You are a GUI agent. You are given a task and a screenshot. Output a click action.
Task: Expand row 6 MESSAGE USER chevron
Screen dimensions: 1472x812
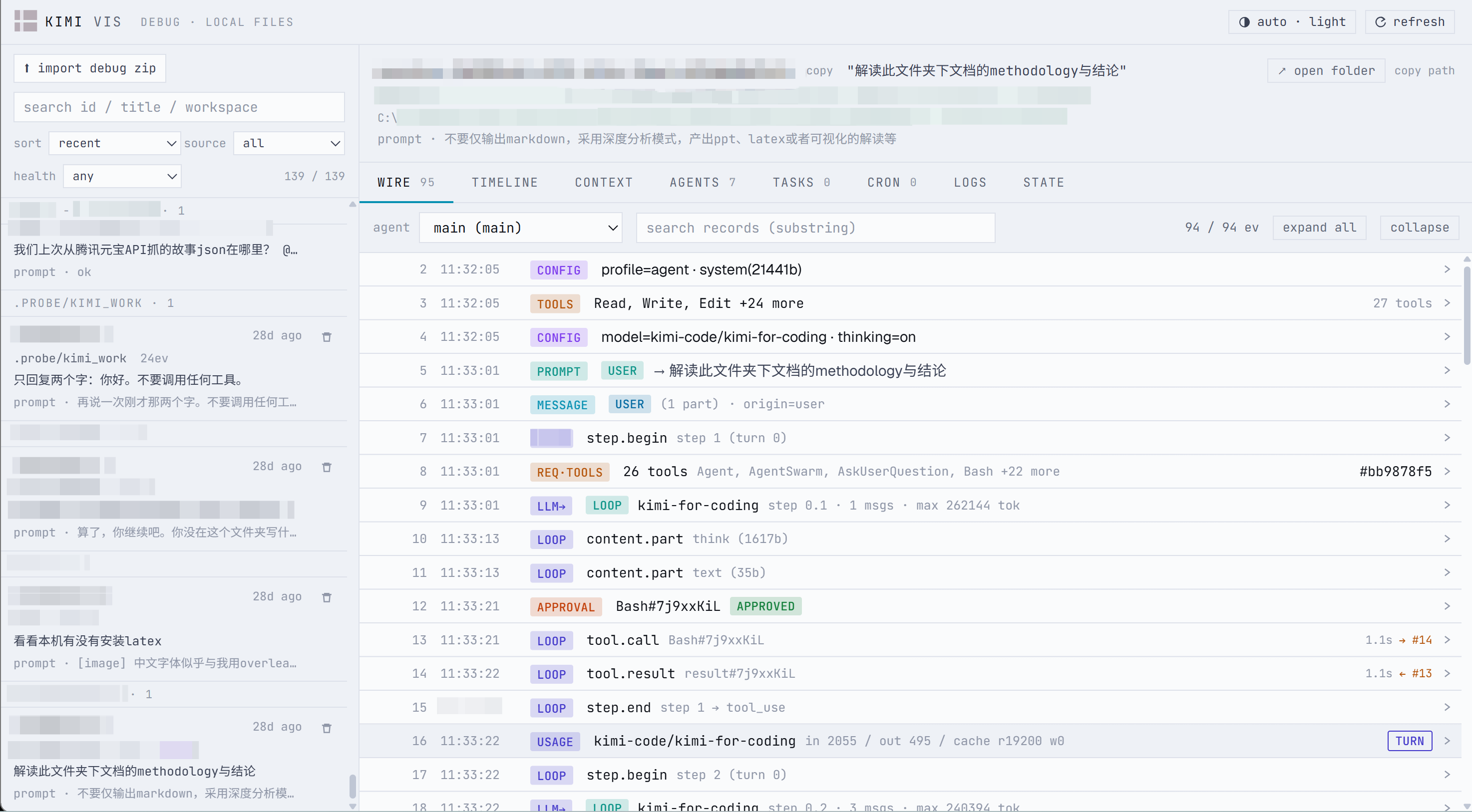tap(1447, 404)
